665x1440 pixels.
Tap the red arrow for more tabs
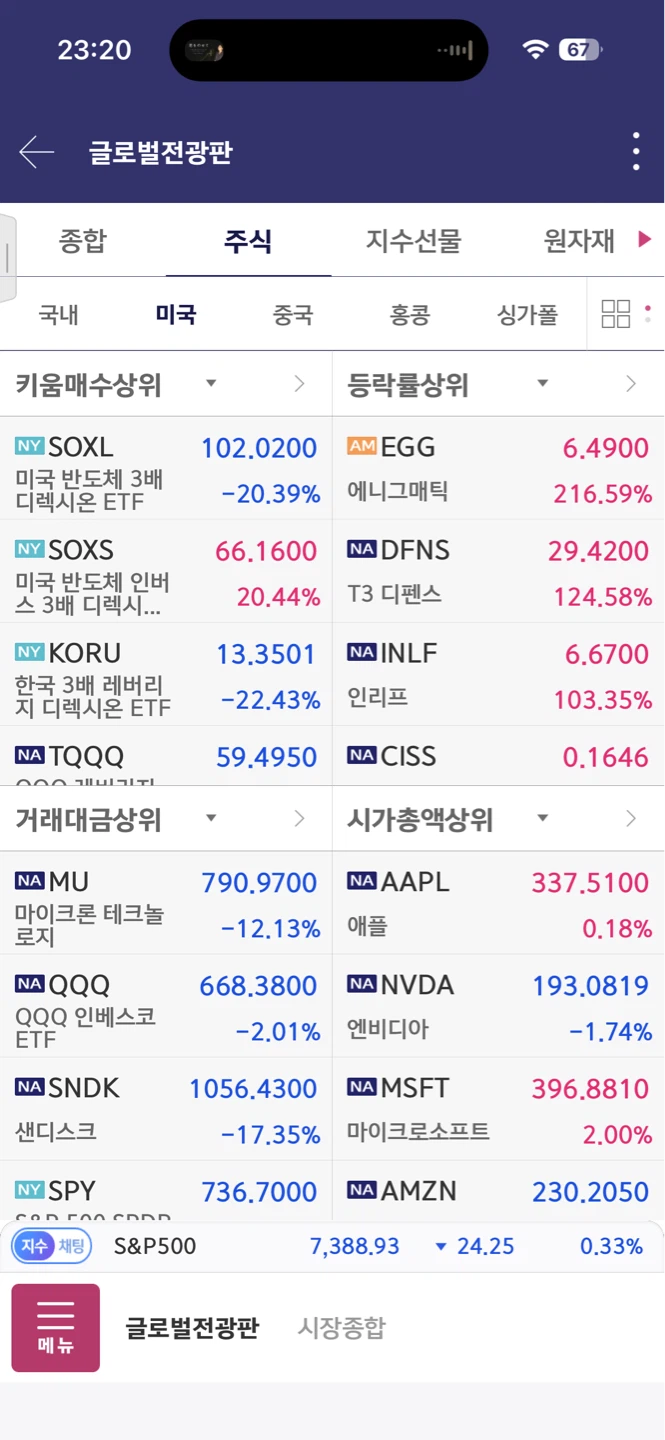[644, 239]
